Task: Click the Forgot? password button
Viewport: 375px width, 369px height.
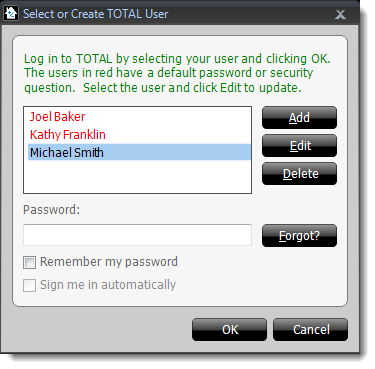Action: point(299,236)
